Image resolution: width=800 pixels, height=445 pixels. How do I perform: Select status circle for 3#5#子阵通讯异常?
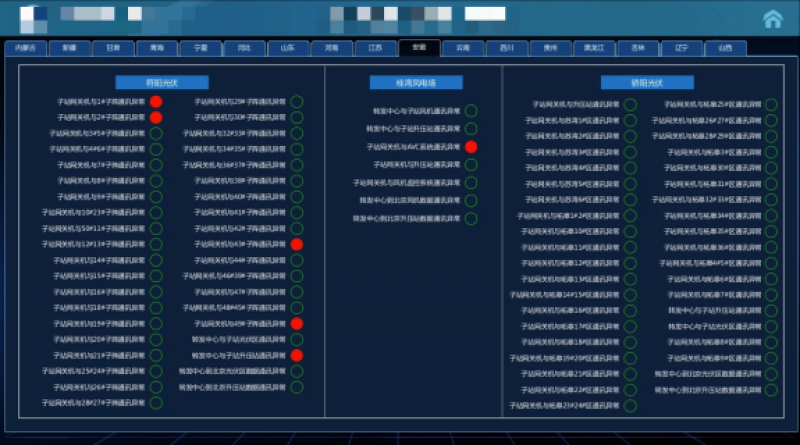(x=156, y=133)
